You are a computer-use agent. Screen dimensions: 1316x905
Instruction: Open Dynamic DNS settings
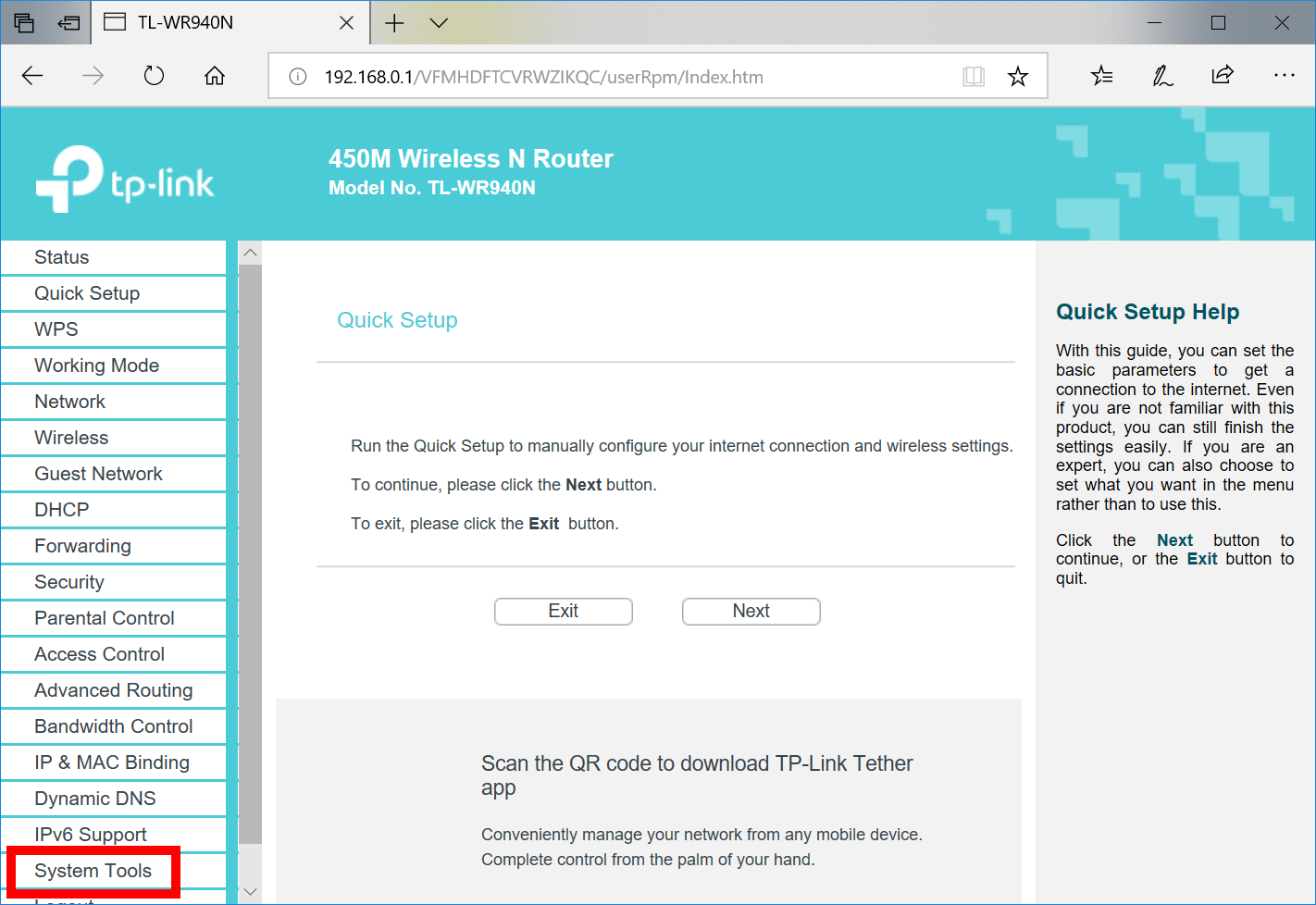(113, 799)
